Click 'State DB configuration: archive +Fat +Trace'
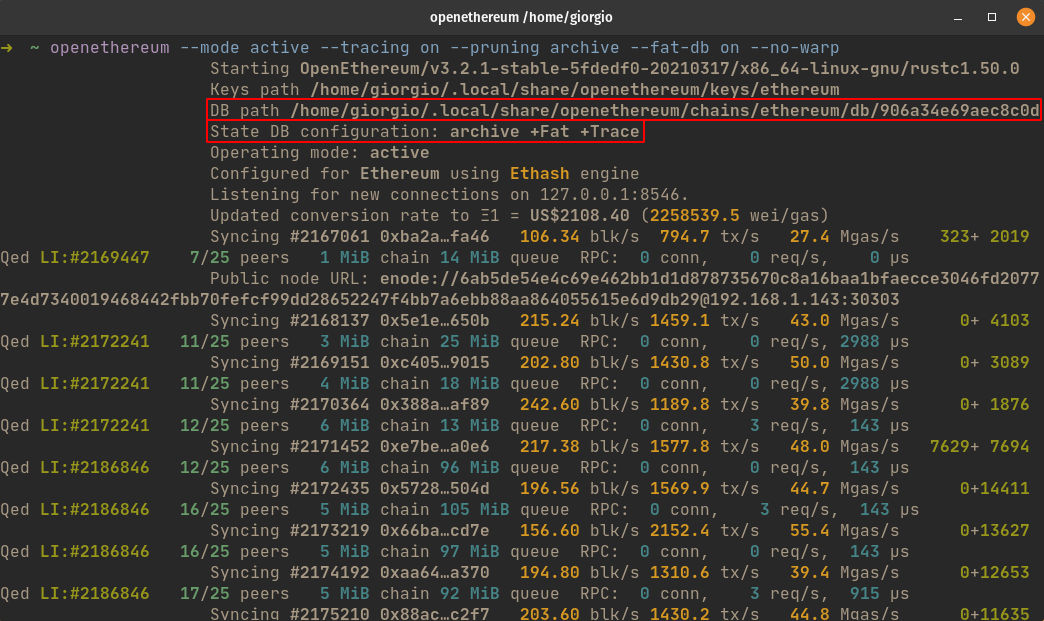The width and height of the screenshot is (1044, 621). pyautogui.click(x=425, y=132)
